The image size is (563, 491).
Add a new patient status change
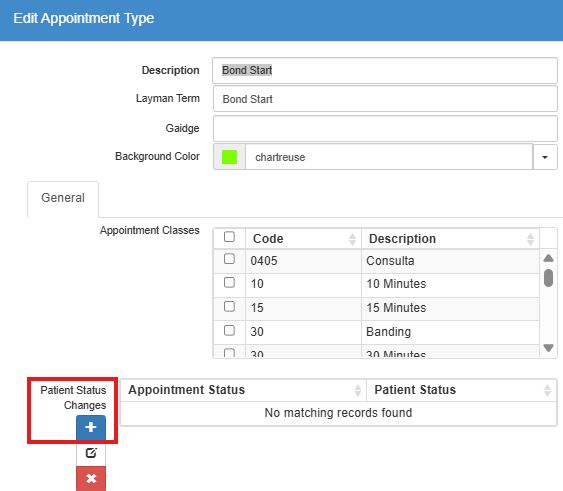91,427
